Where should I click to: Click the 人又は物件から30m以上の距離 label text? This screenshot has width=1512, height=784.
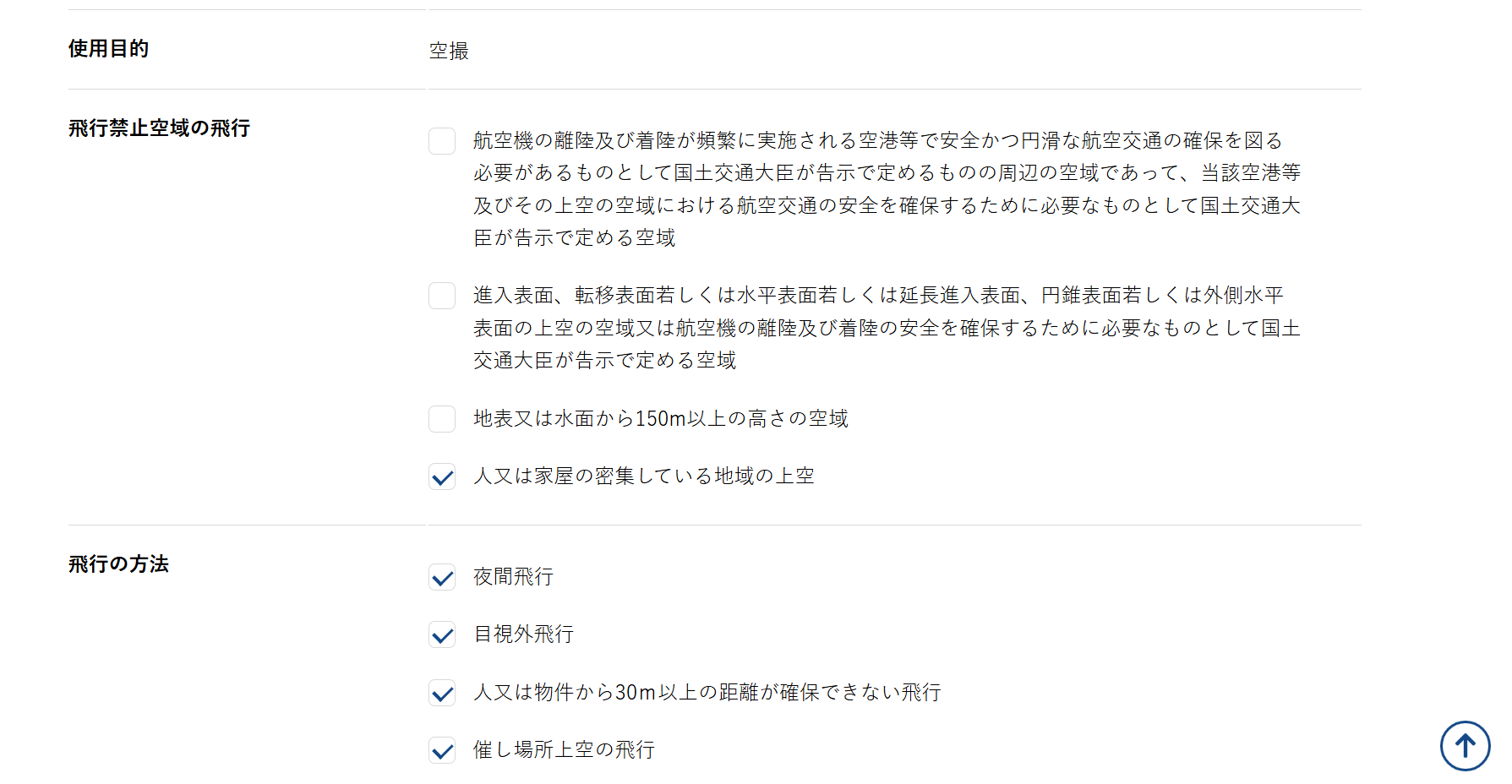707,693
